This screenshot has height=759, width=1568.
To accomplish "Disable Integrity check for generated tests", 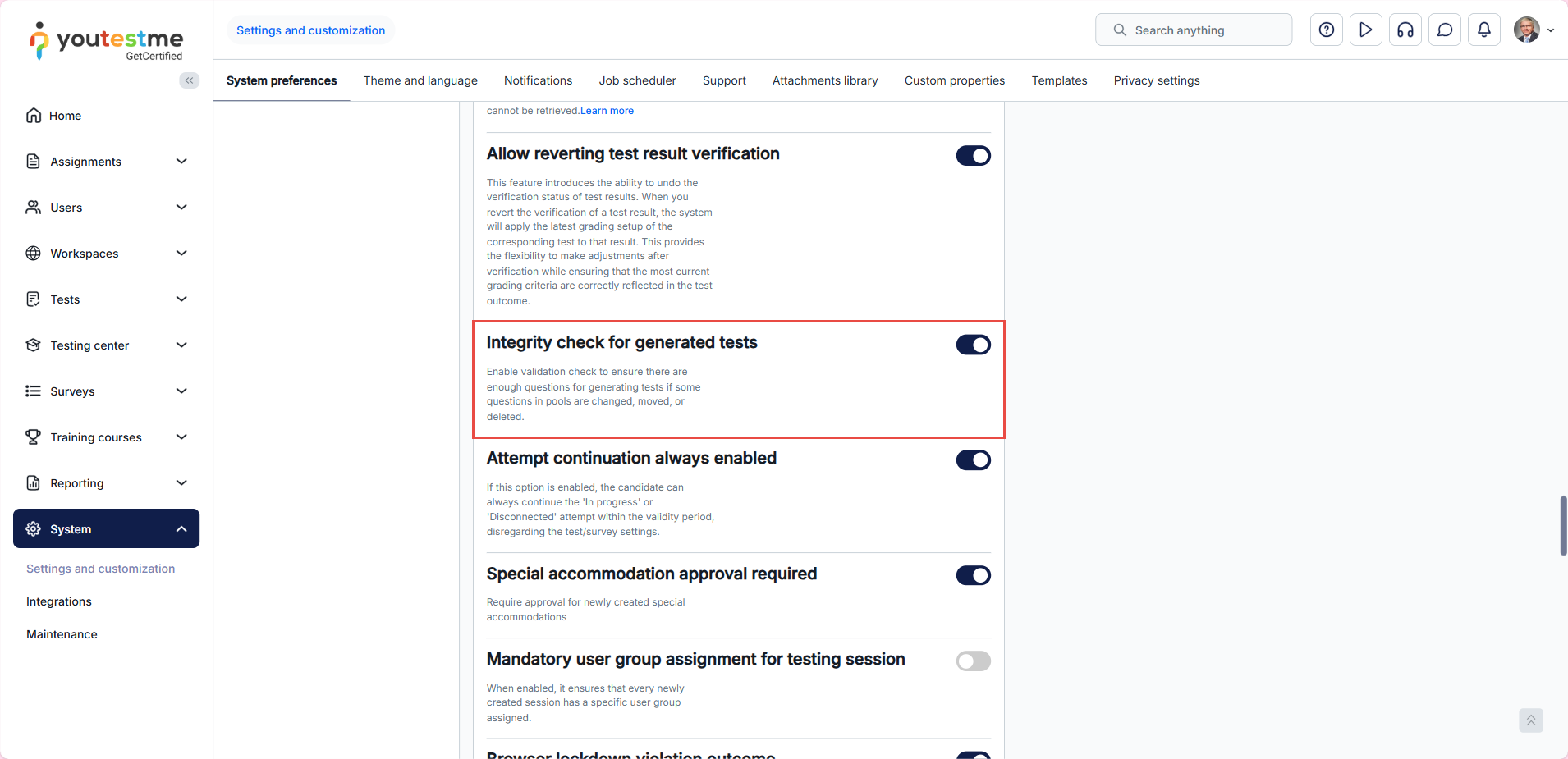I will 973,345.
